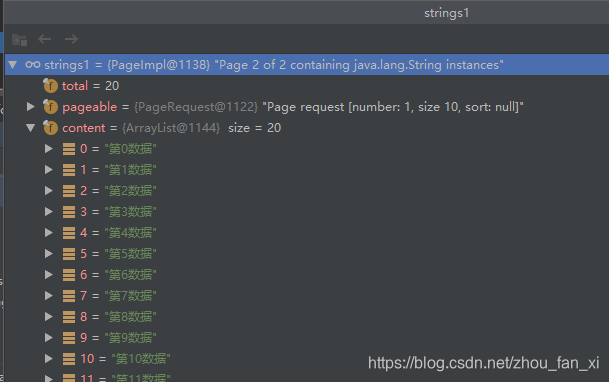Expand list element 4
Viewport: 609px width, 382px height.
(49, 232)
